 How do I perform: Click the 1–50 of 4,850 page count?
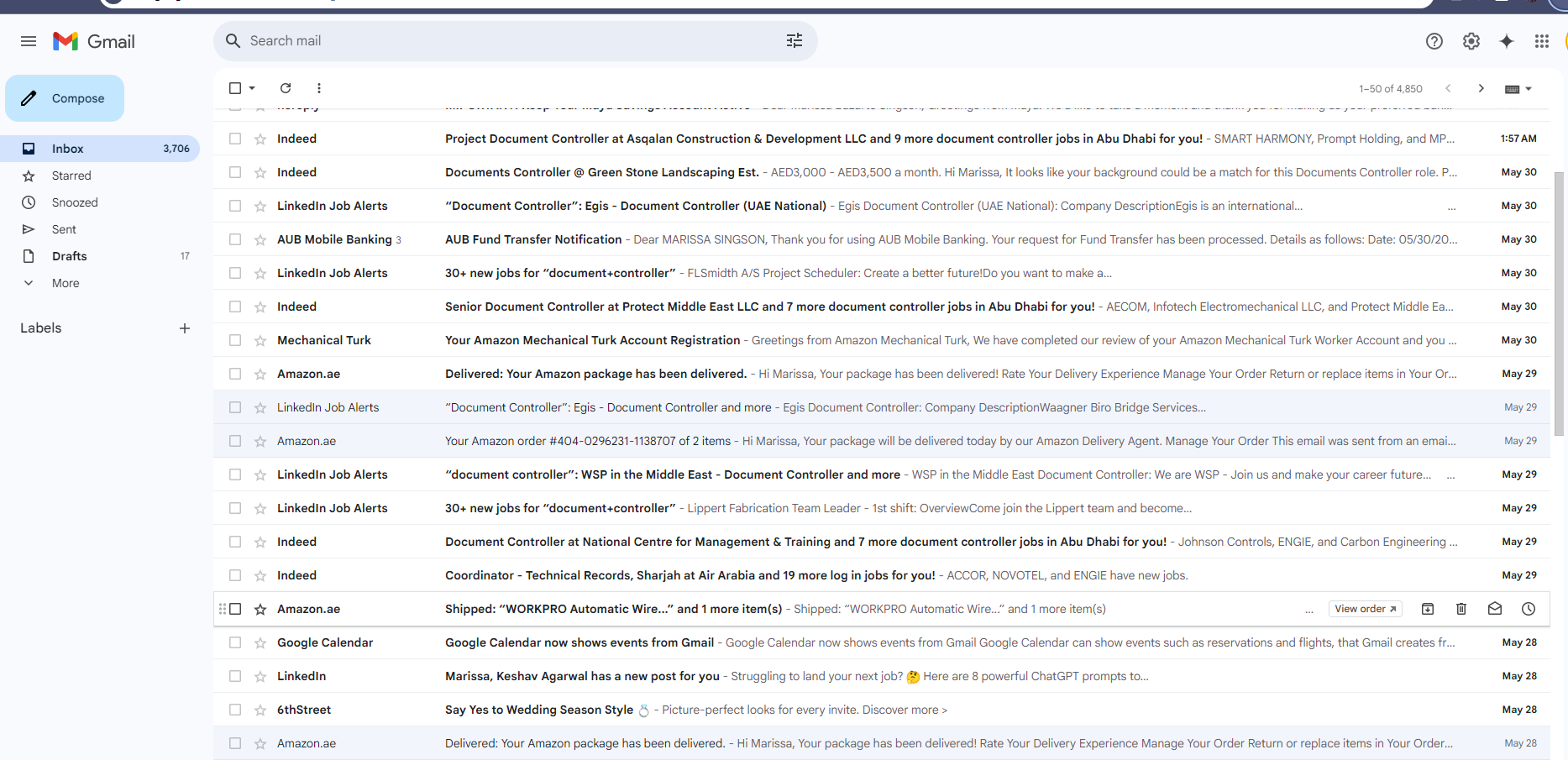[1391, 88]
